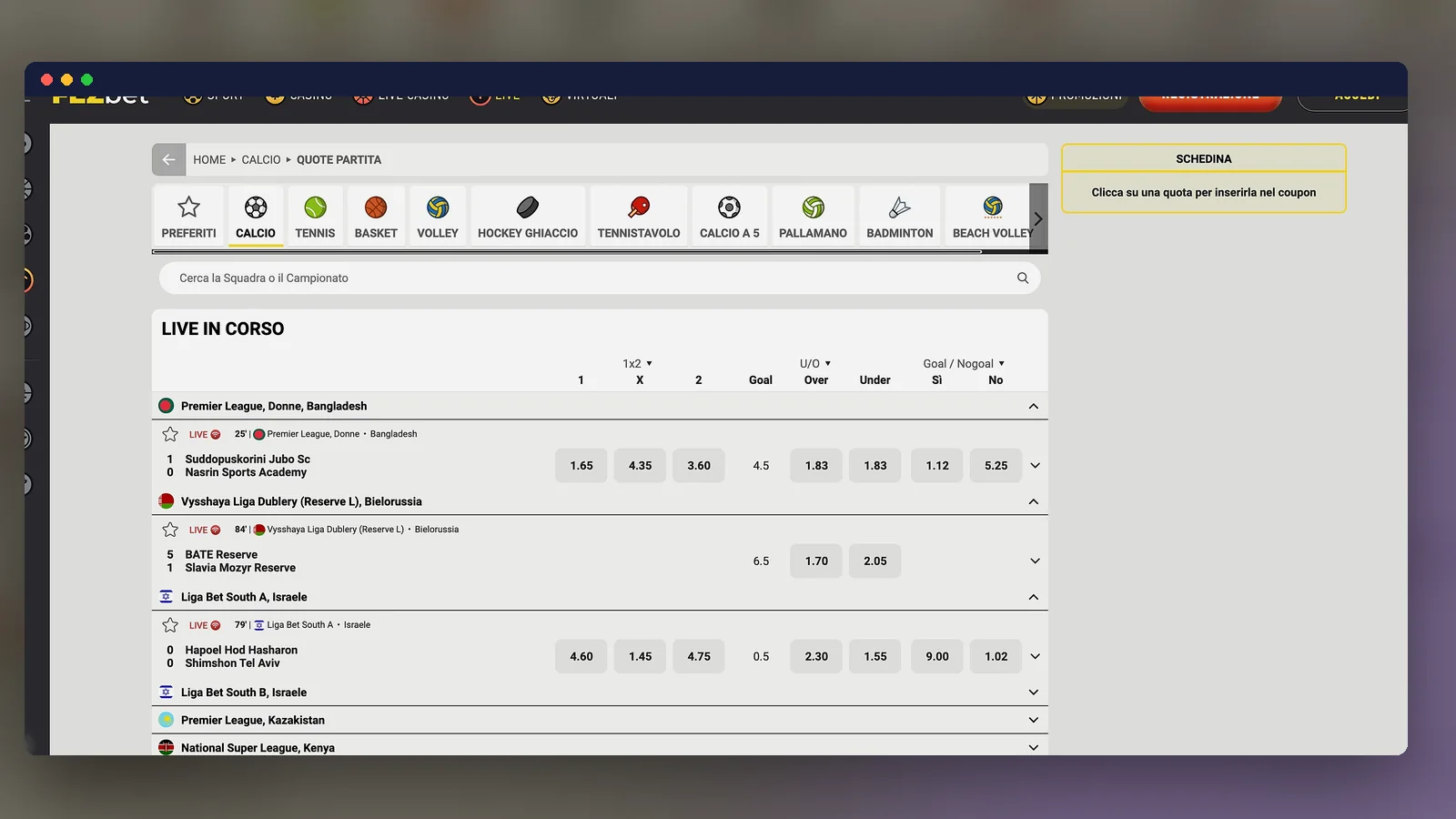Favorite the Suddopuskorini Jubo Sc match star
Viewport: 1456px width, 819px height.
pos(170,434)
